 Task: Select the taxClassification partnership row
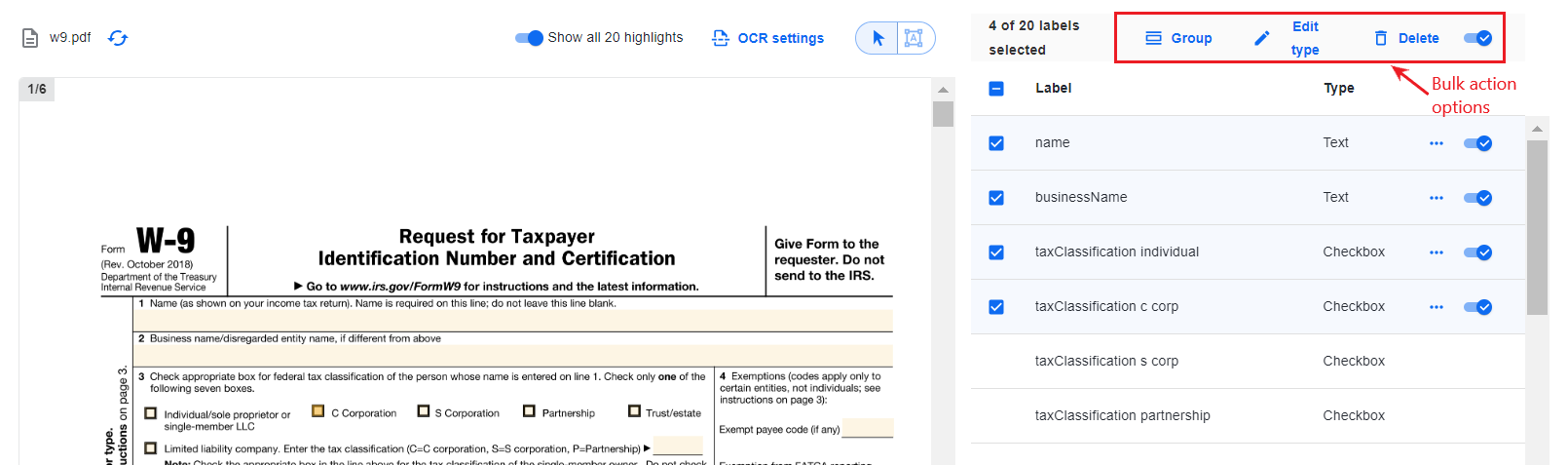[x=1248, y=416]
